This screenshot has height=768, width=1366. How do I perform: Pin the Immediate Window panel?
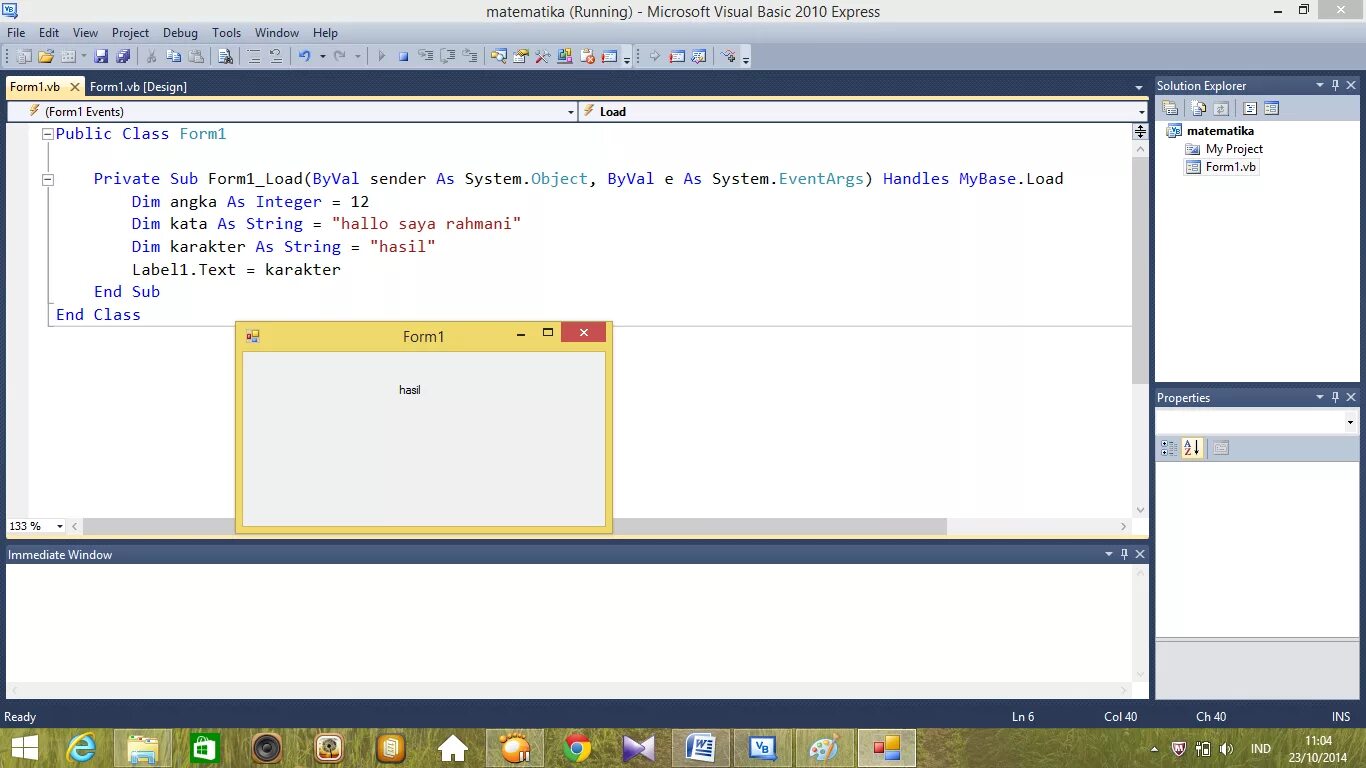pos(1124,554)
